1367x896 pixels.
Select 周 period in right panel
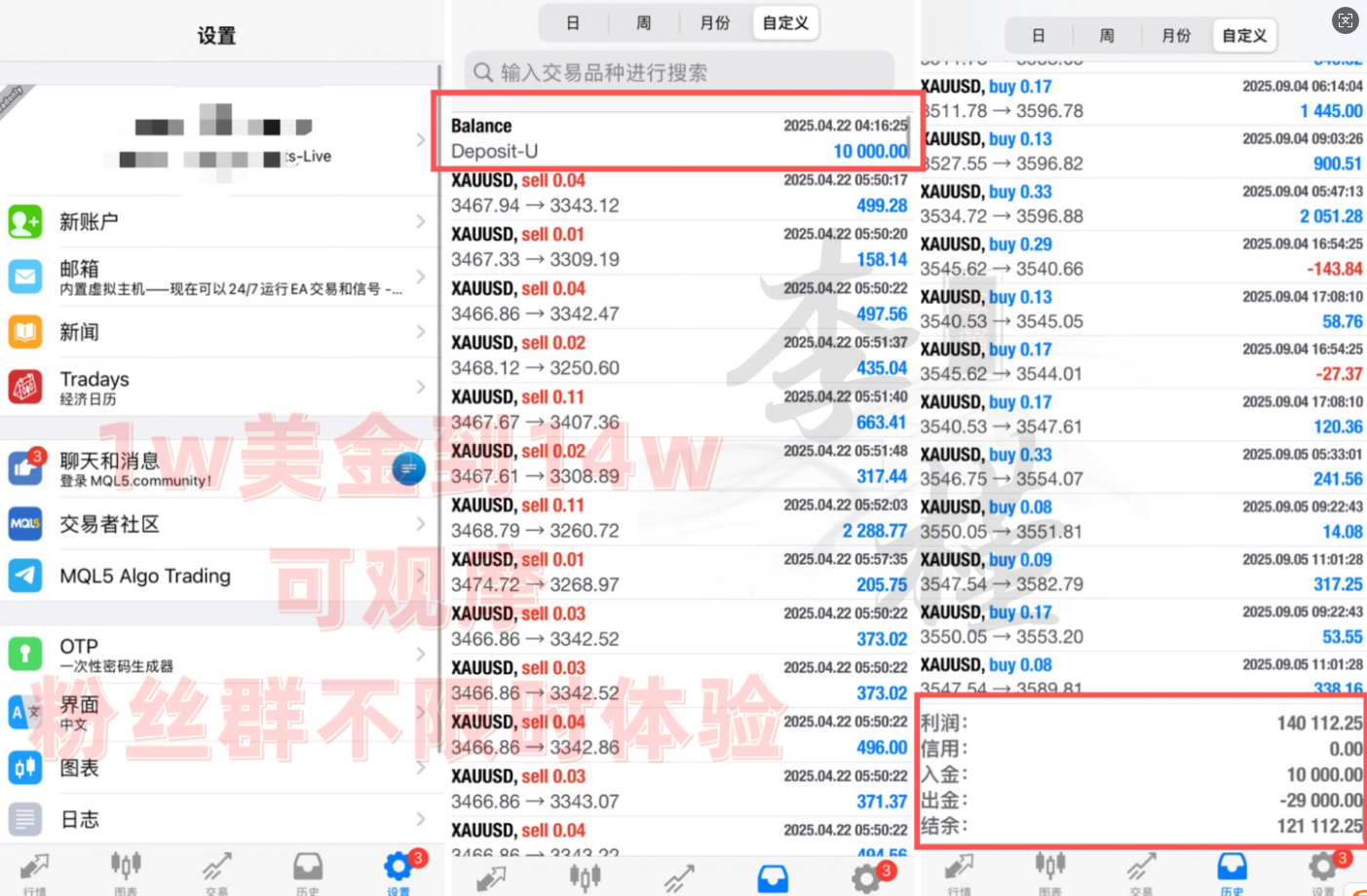coord(1107,36)
